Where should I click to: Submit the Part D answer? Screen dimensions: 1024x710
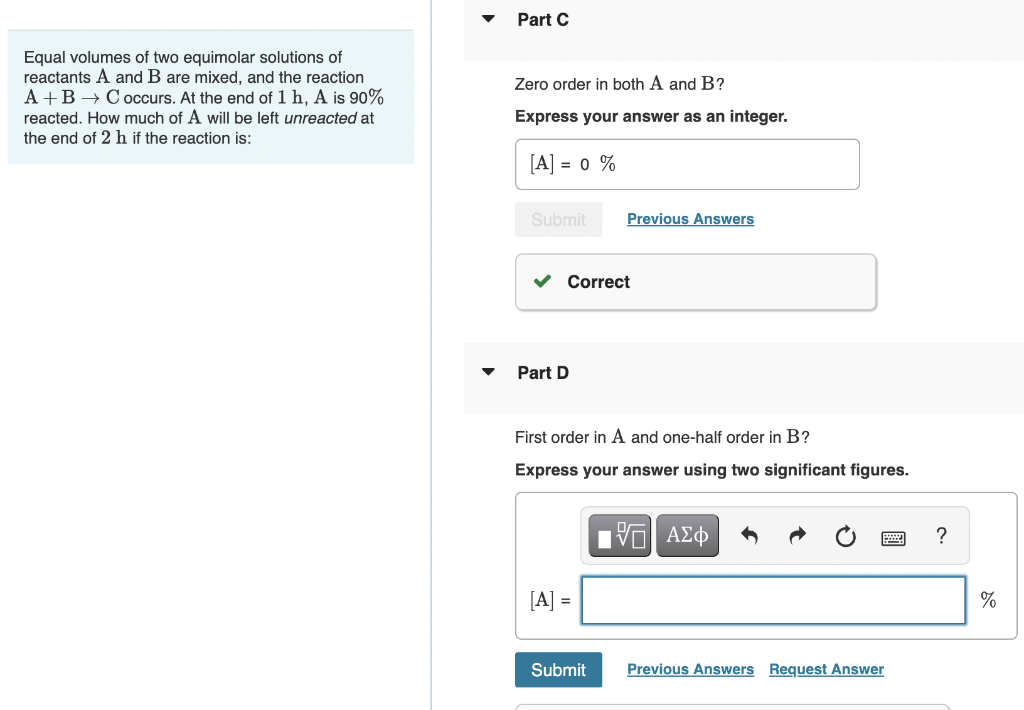click(558, 669)
